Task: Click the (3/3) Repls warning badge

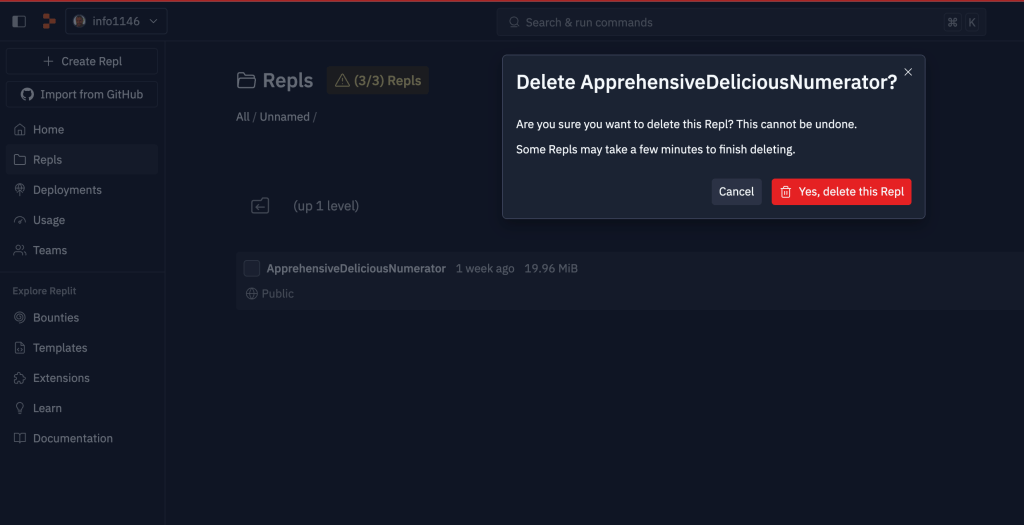Action: pyautogui.click(x=377, y=80)
